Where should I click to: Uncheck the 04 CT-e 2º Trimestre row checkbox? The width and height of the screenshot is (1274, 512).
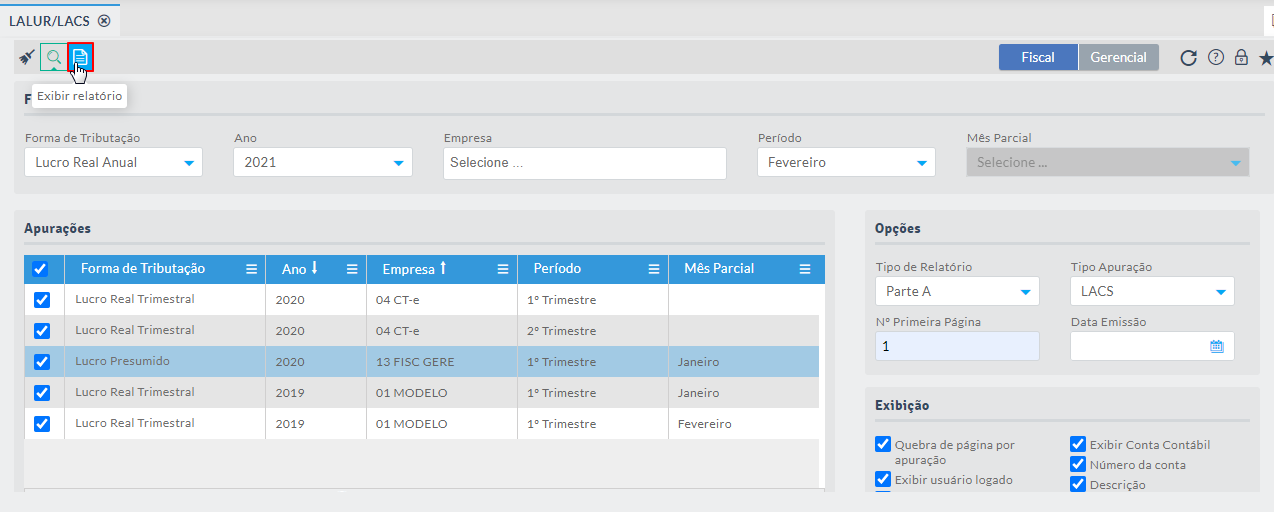pyautogui.click(x=42, y=331)
